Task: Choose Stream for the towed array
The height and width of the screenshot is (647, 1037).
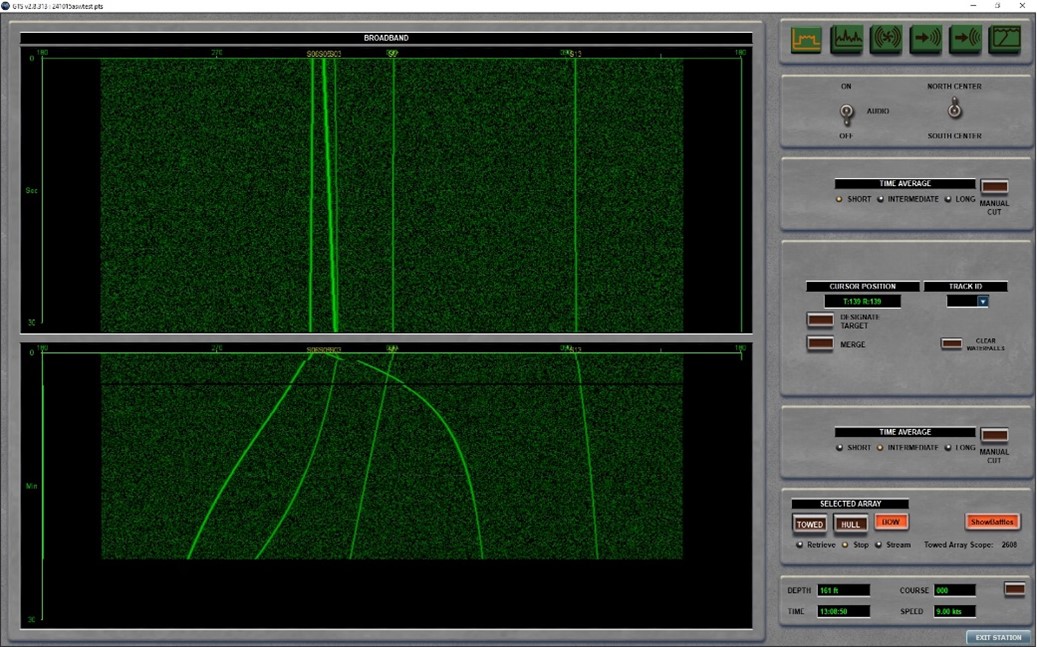Action: 878,545
